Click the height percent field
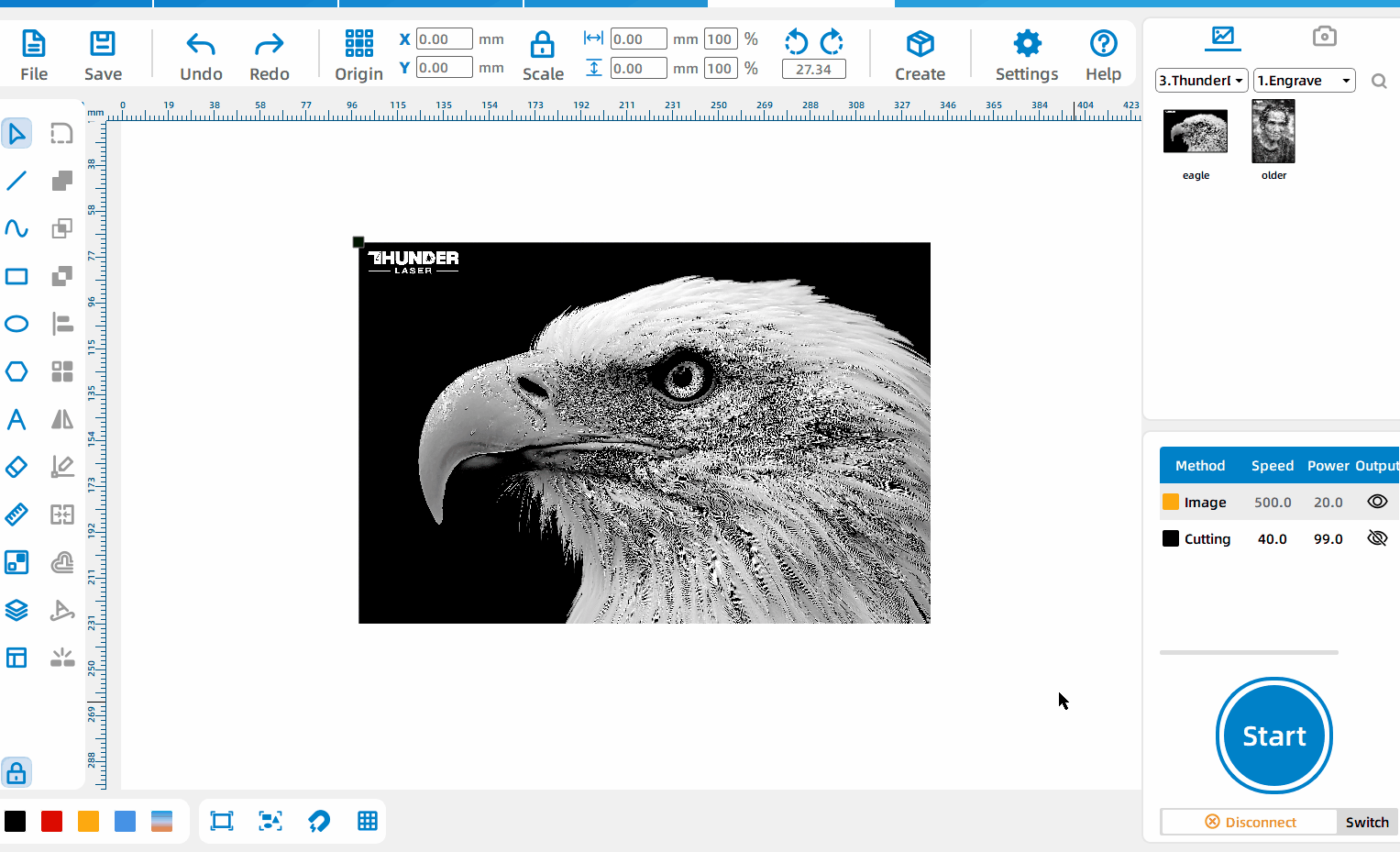1400x852 pixels. click(721, 68)
